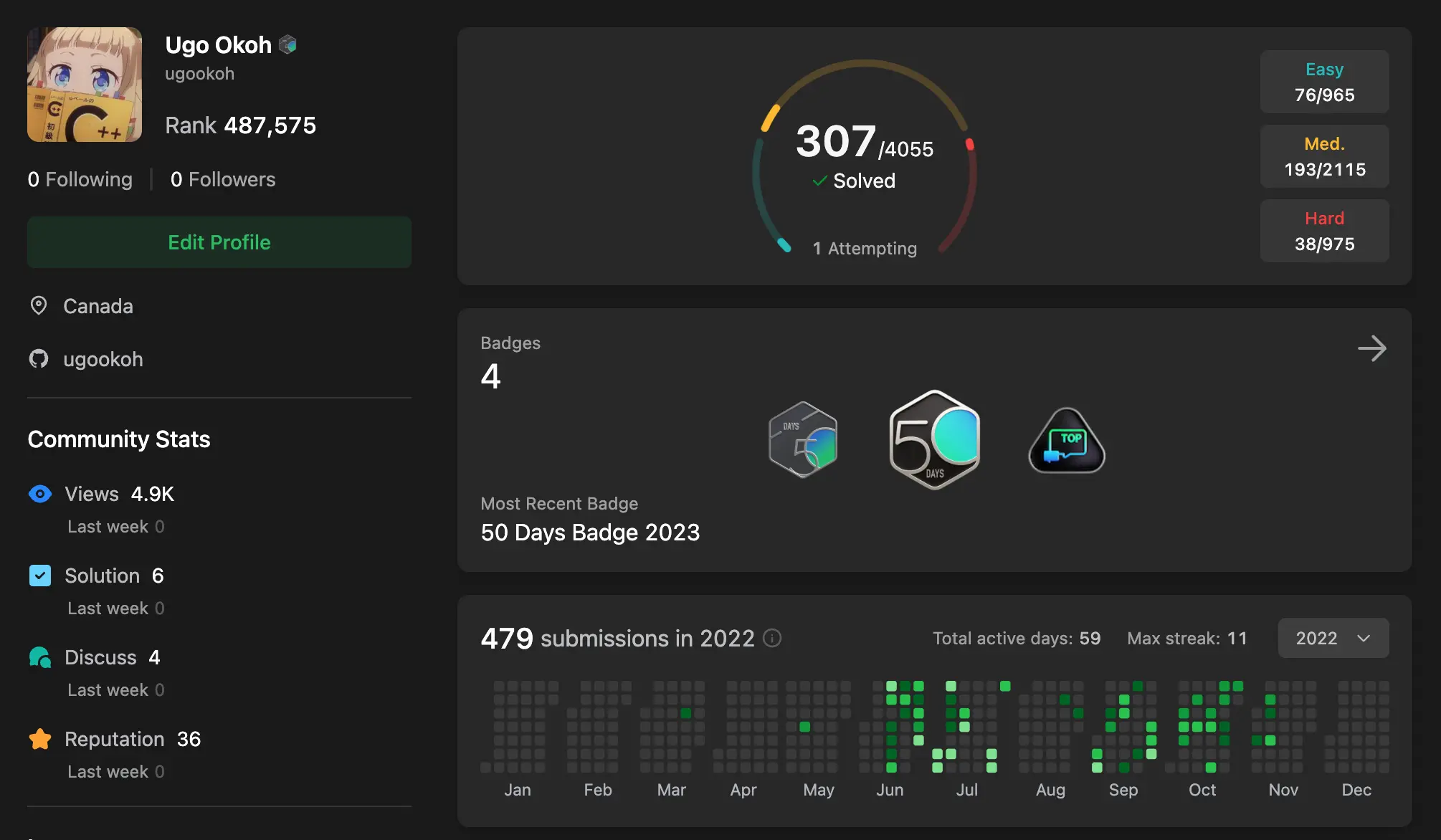The height and width of the screenshot is (840, 1441).
Task: Click the 'Views 4.9K' stat
Action: tap(119, 494)
